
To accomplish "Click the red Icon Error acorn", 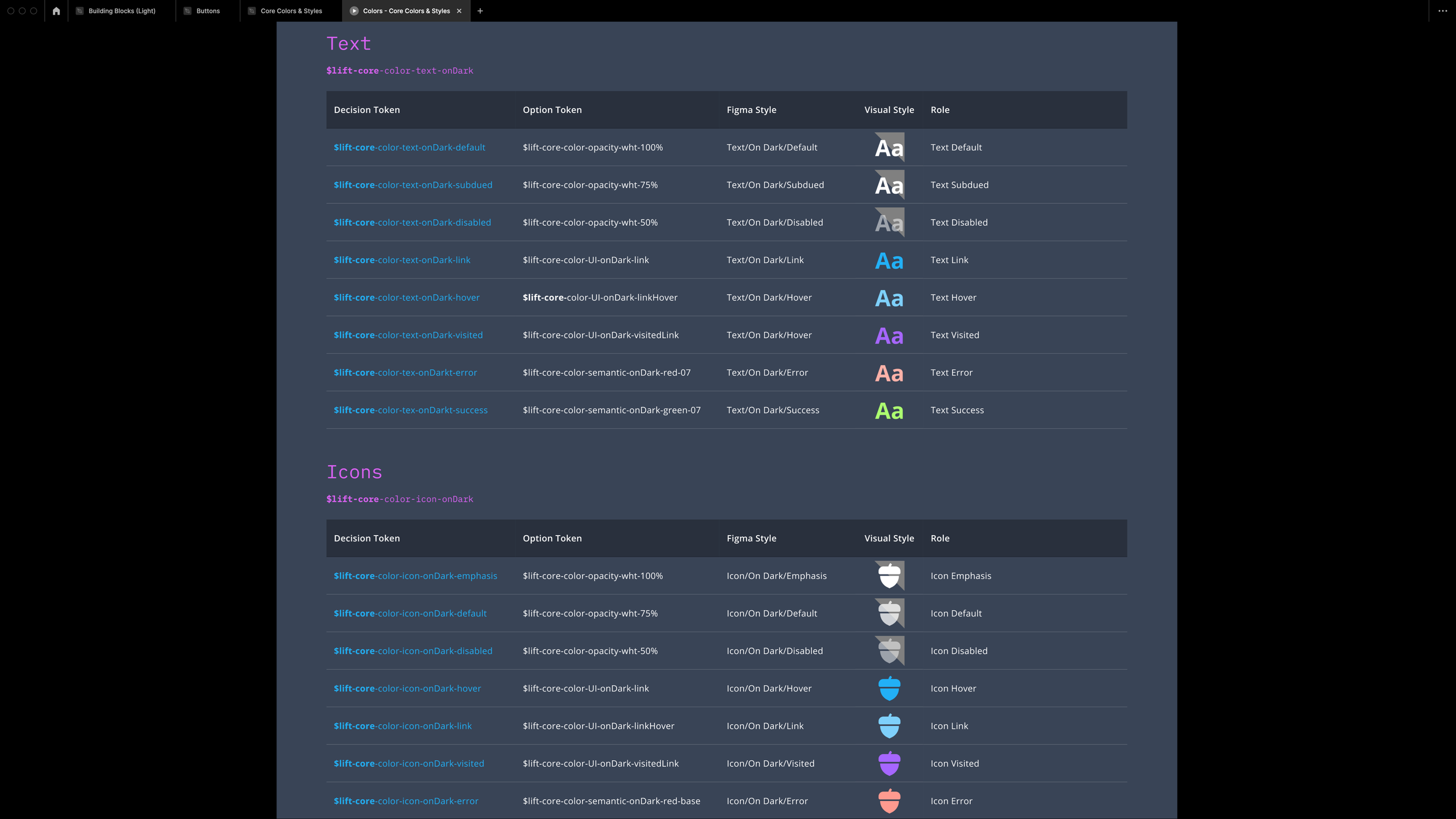I will (889, 800).
